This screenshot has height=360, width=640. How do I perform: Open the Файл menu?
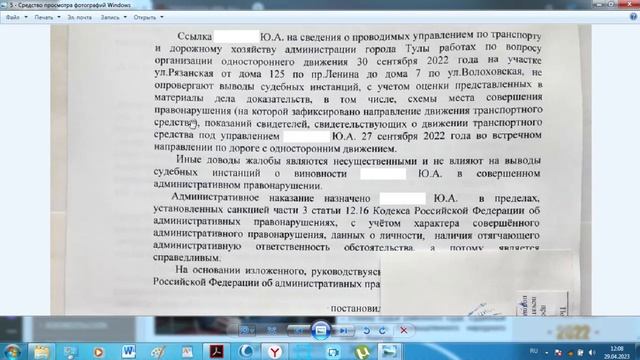point(16,18)
